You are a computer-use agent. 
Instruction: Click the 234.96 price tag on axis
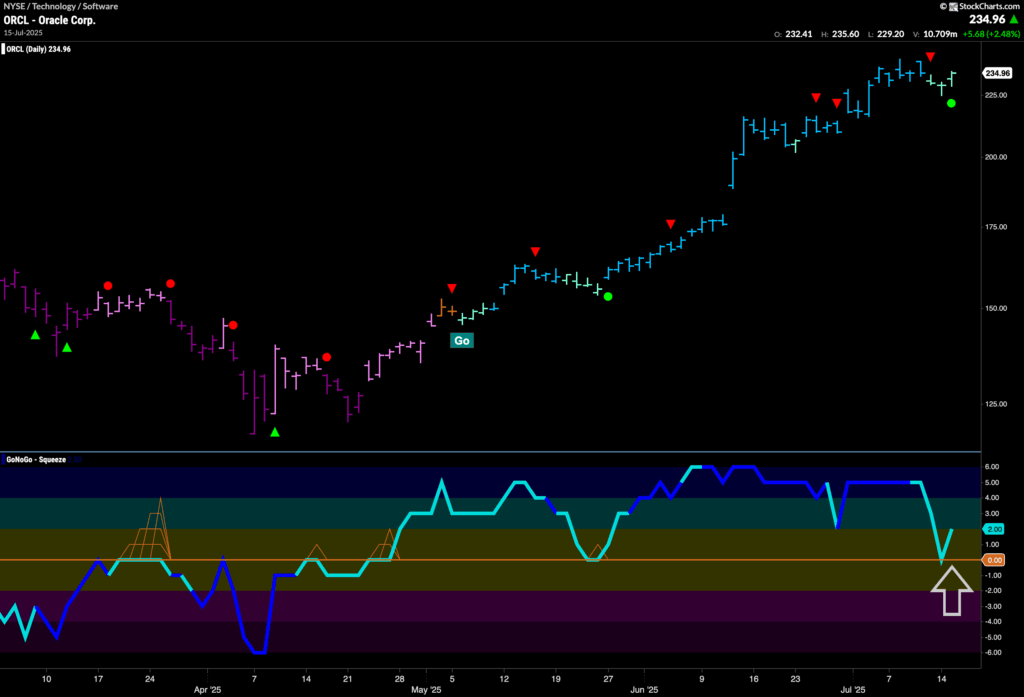[x=996, y=73]
